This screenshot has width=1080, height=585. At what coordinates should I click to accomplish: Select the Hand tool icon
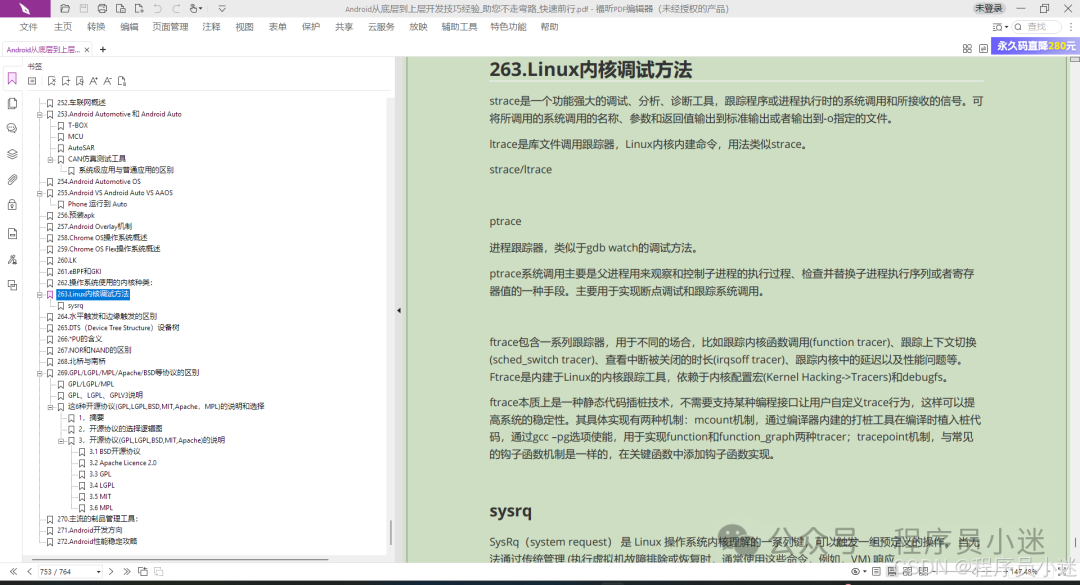(194, 9)
